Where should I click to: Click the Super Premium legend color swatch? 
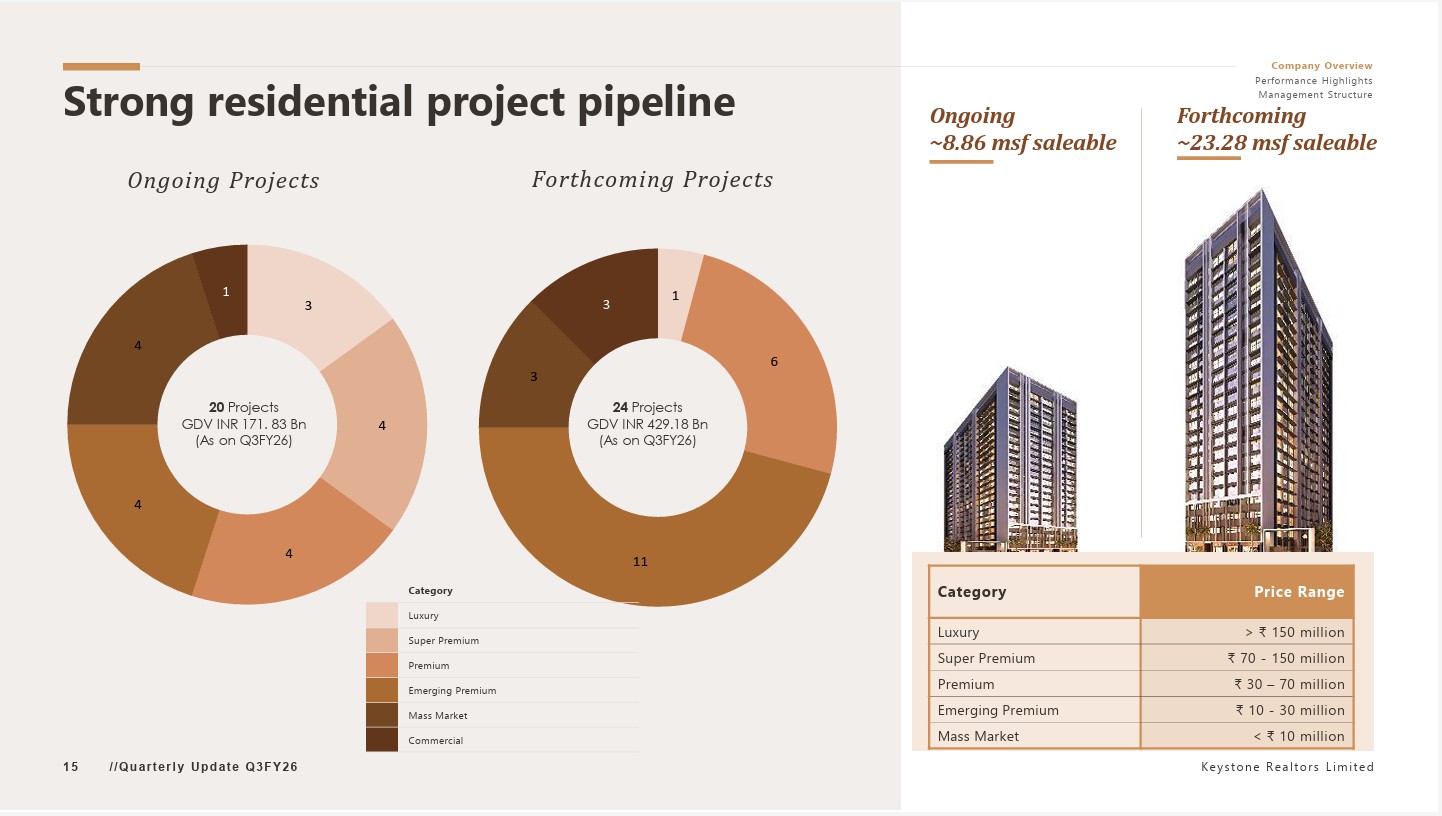[382, 640]
